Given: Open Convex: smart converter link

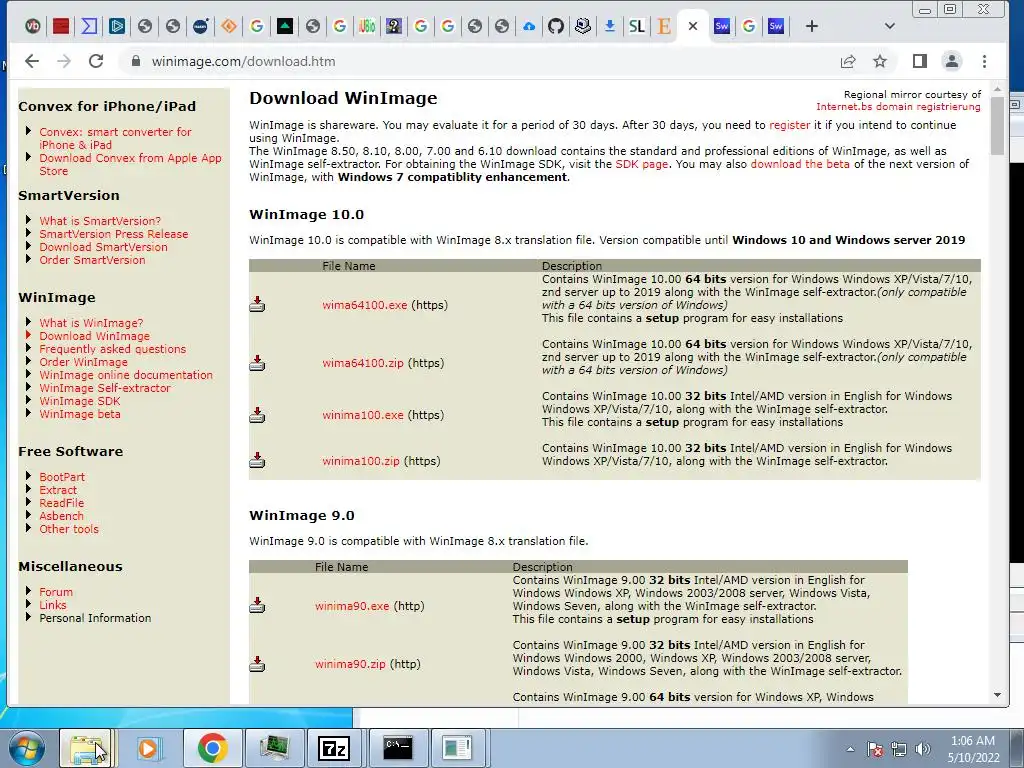Looking at the screenshot, I should [115, 138].
